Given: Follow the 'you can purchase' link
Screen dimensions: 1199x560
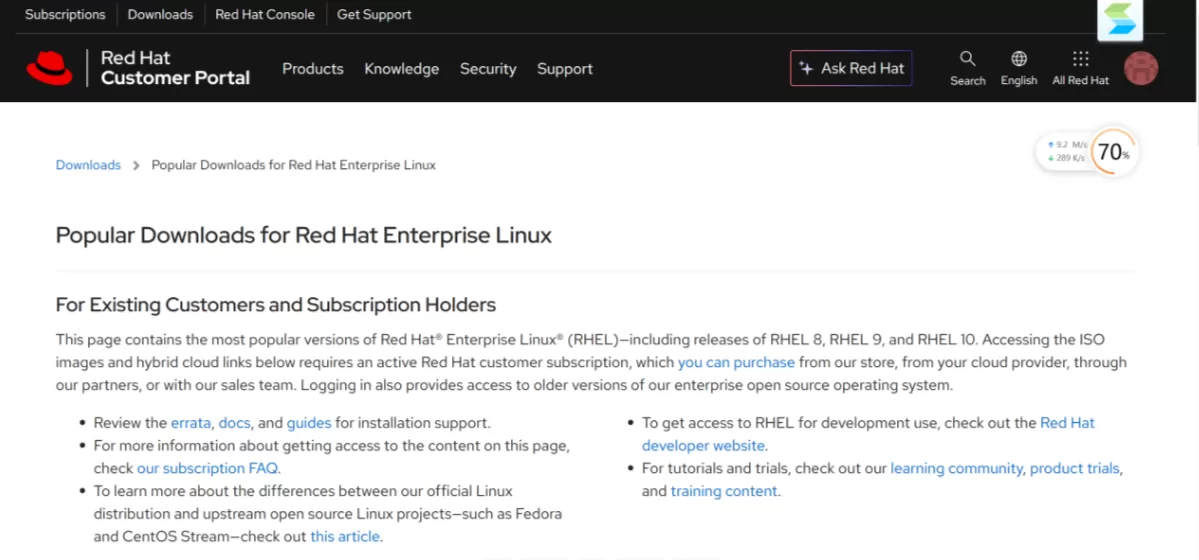Looking at the screenshot, I should coord(736,362).
